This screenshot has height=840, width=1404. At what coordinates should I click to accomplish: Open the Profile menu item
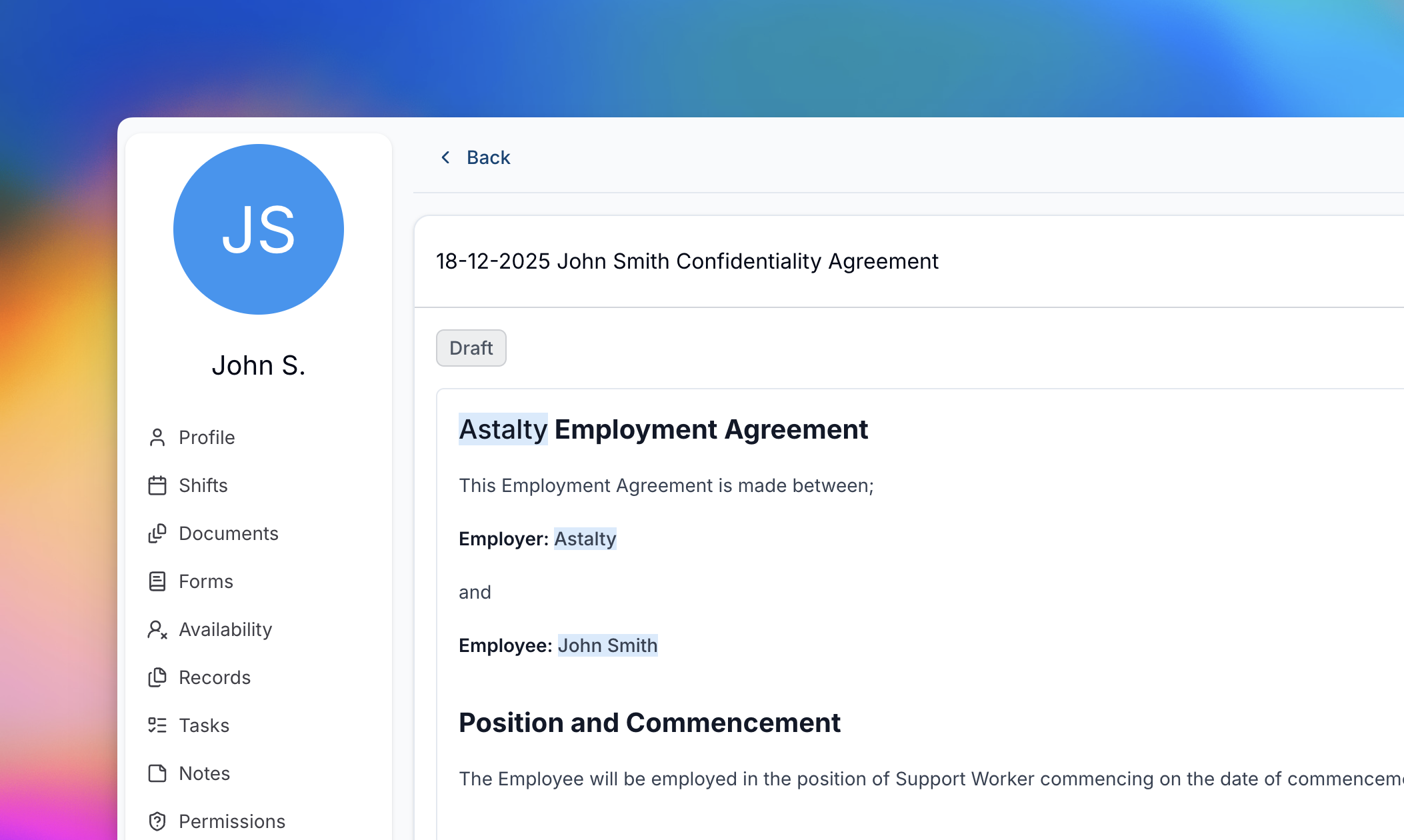[207, 437]
